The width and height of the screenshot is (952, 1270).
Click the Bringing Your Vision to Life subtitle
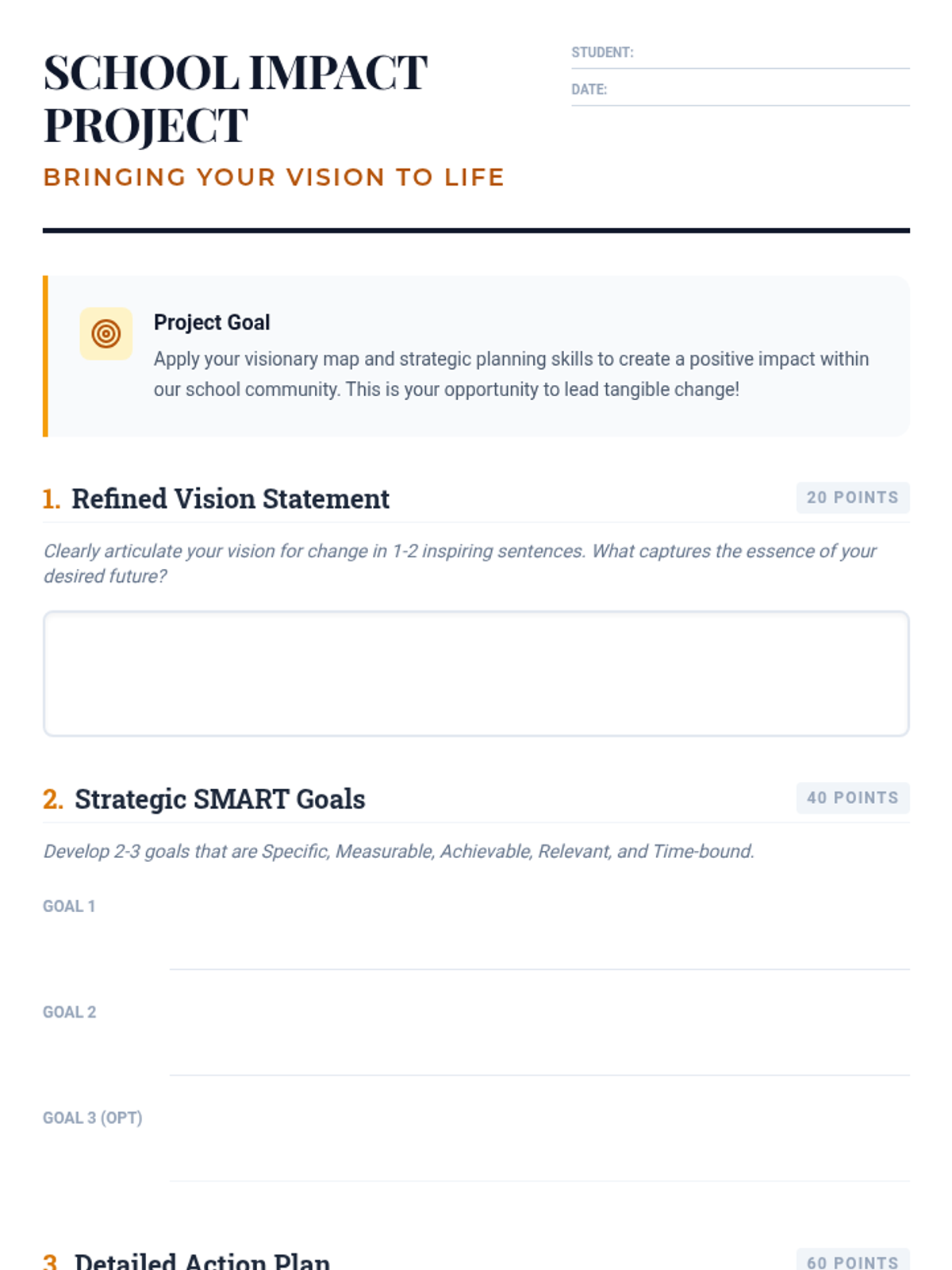pyautogui.click(x=274, y=177)
